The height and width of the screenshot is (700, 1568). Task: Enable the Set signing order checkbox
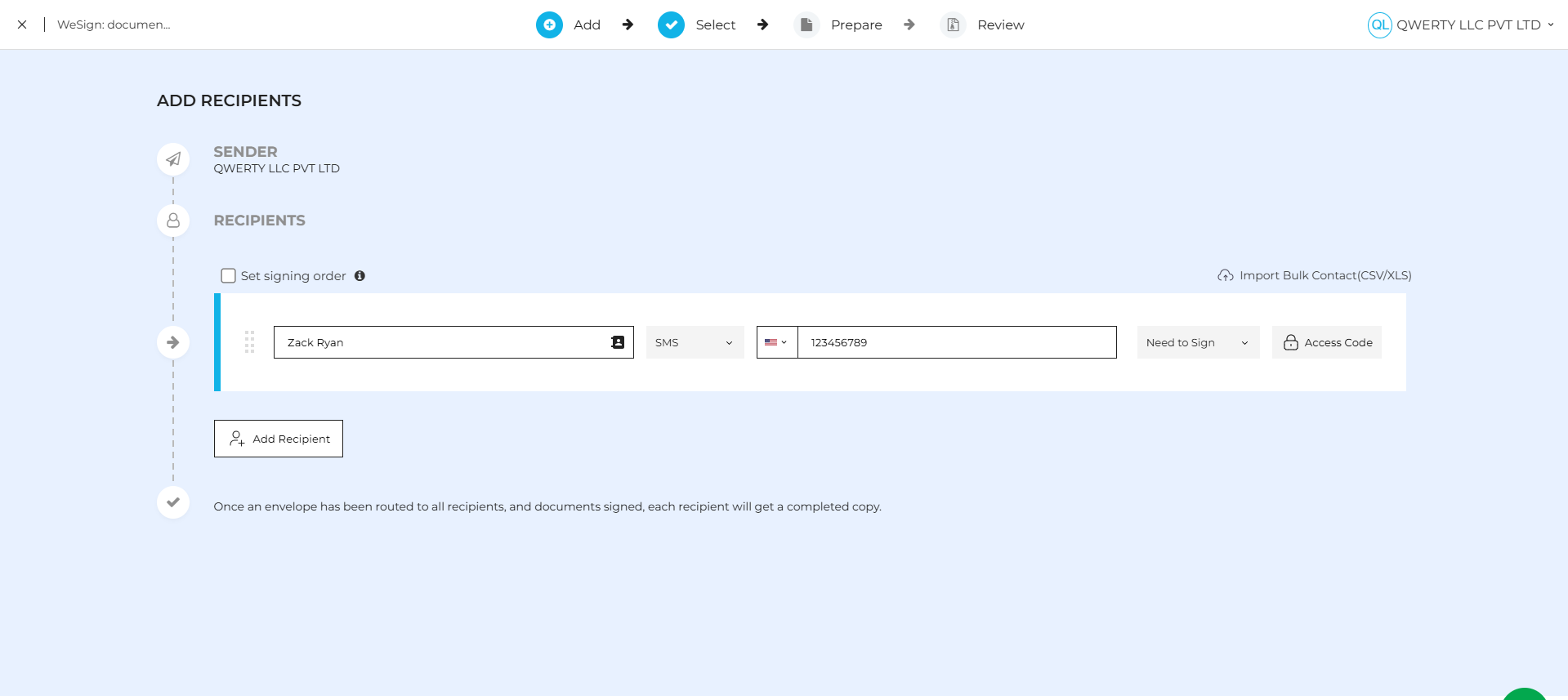(229, 276)
